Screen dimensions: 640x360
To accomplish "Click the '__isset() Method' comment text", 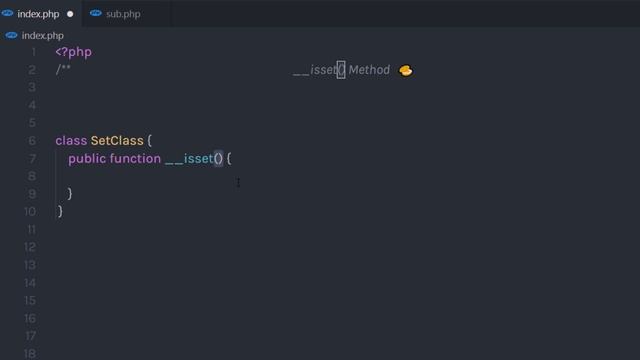I will 342,70.
